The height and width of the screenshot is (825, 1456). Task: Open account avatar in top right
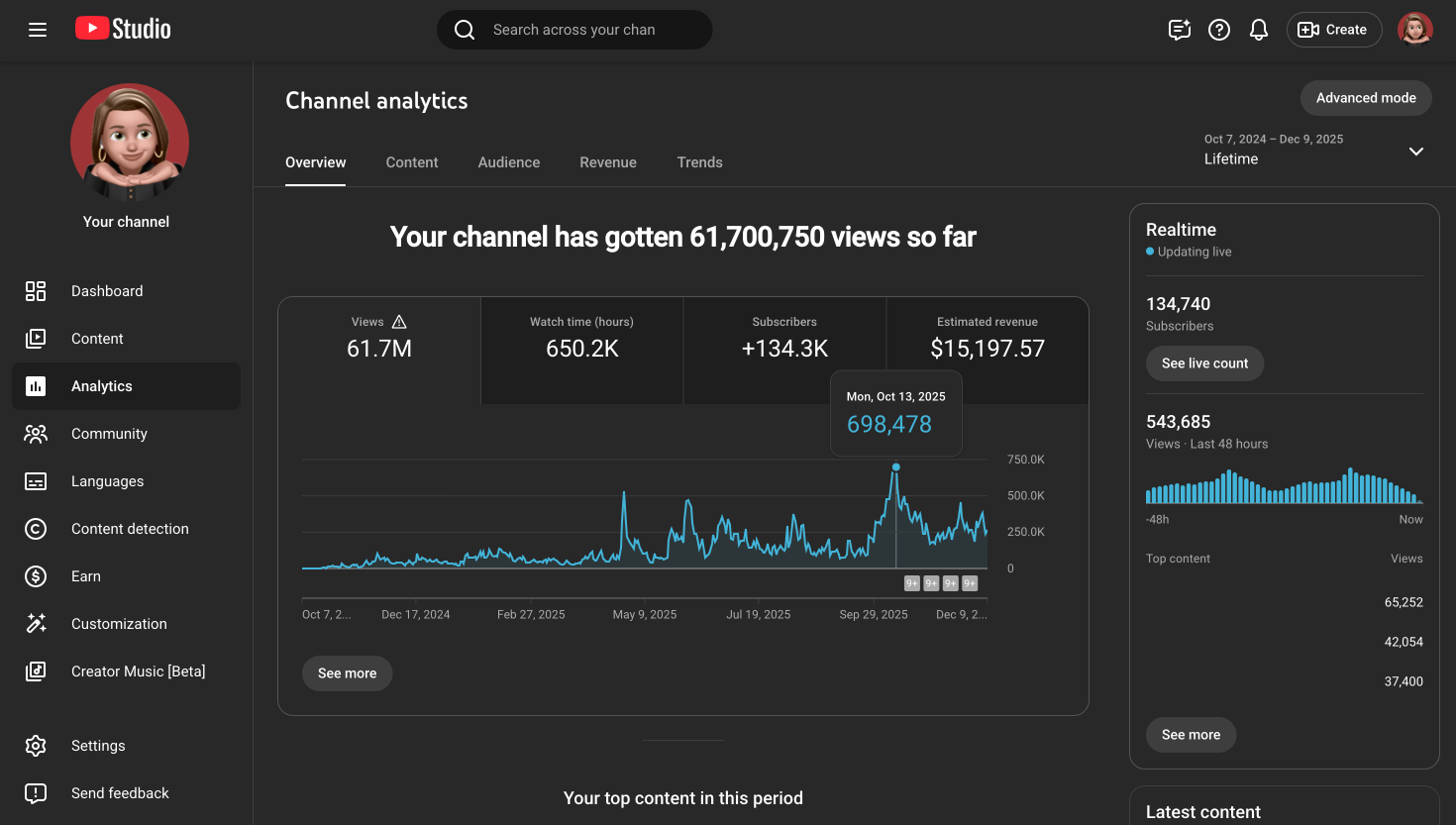coord(1414,30)
